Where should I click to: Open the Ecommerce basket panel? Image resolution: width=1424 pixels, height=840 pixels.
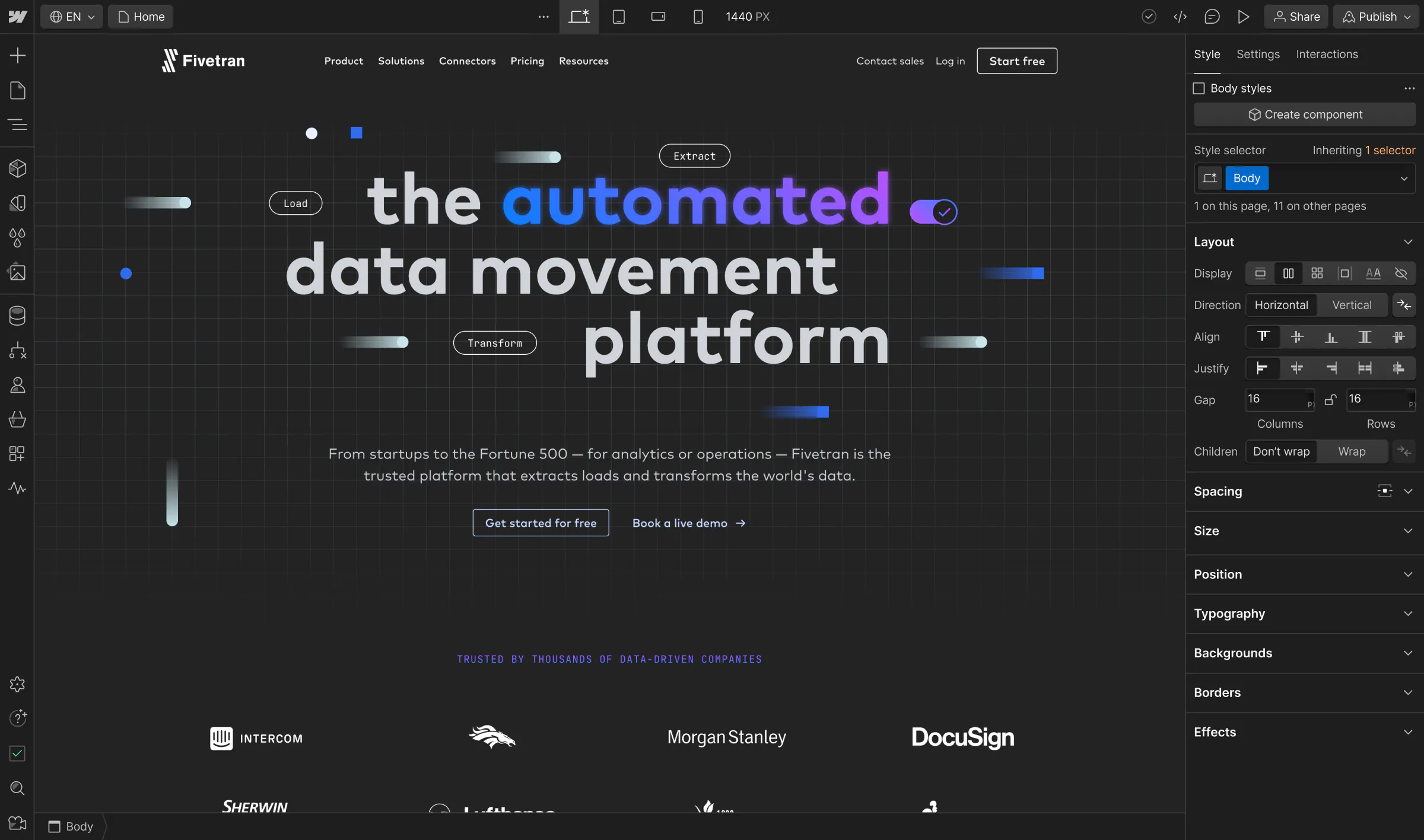coord(18,419)
